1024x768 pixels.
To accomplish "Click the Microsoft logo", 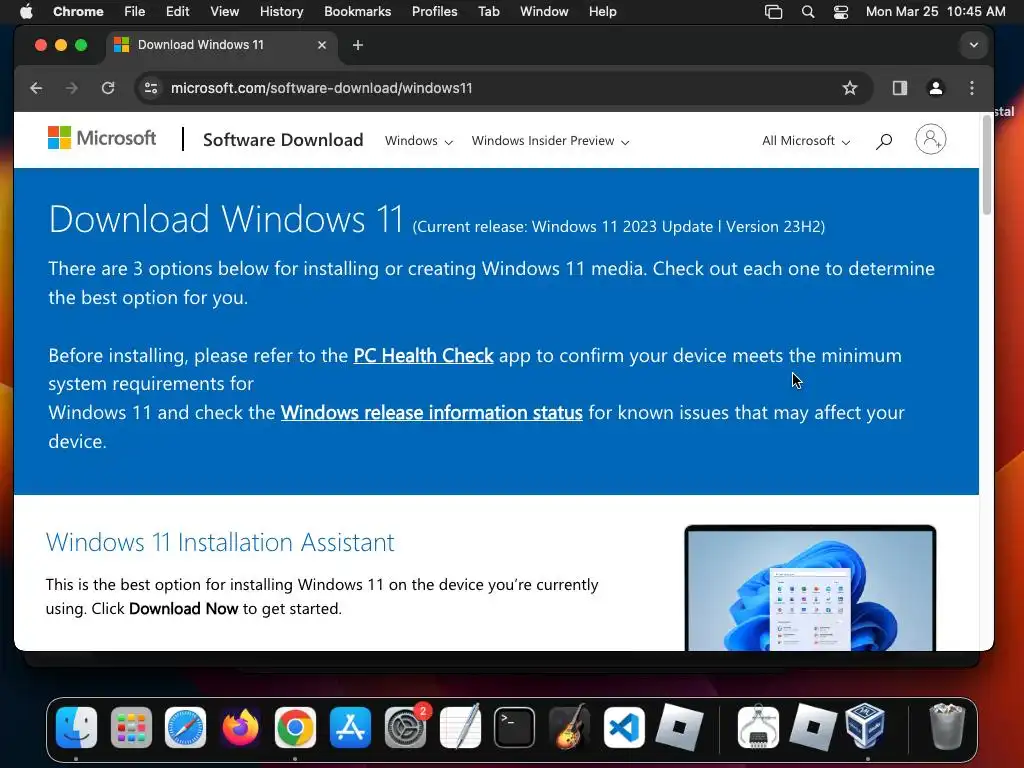I will (x=102, y=138).
